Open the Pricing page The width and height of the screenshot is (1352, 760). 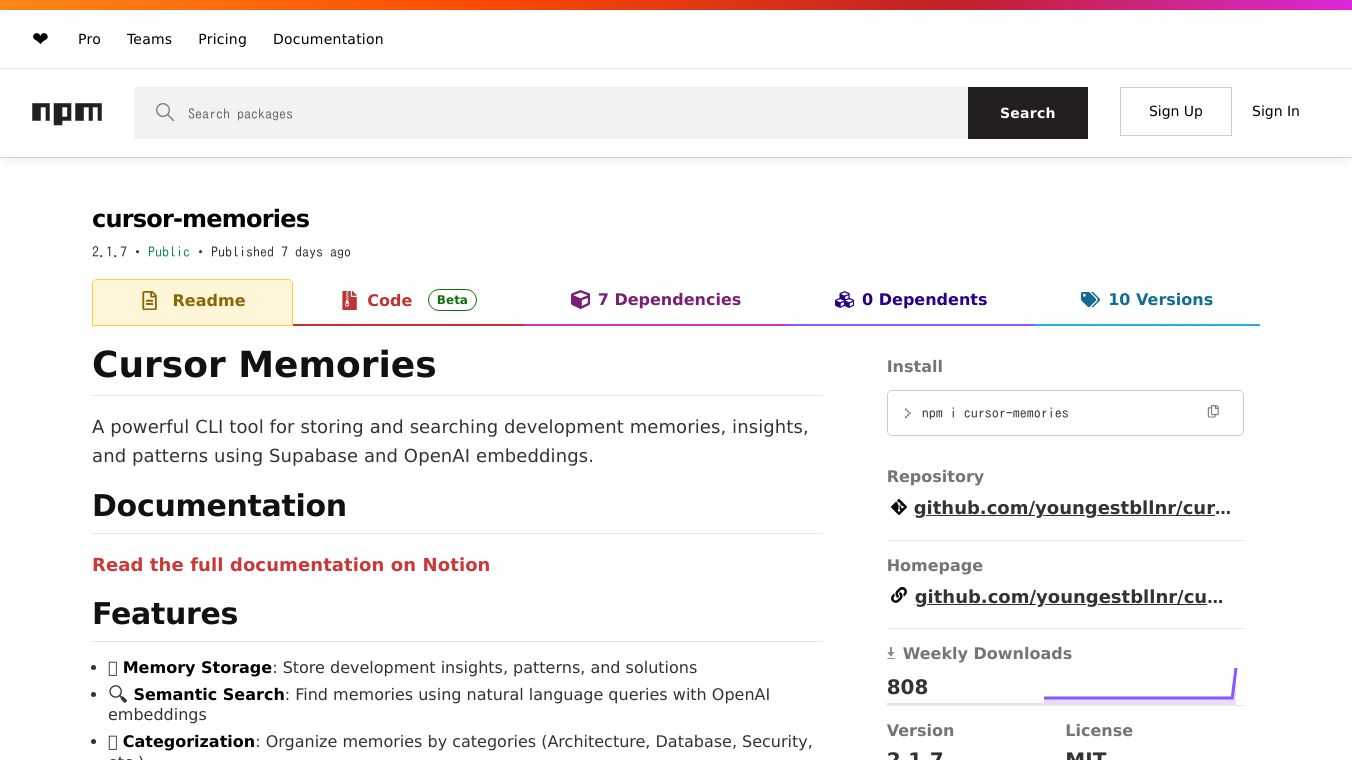(222, 39)
